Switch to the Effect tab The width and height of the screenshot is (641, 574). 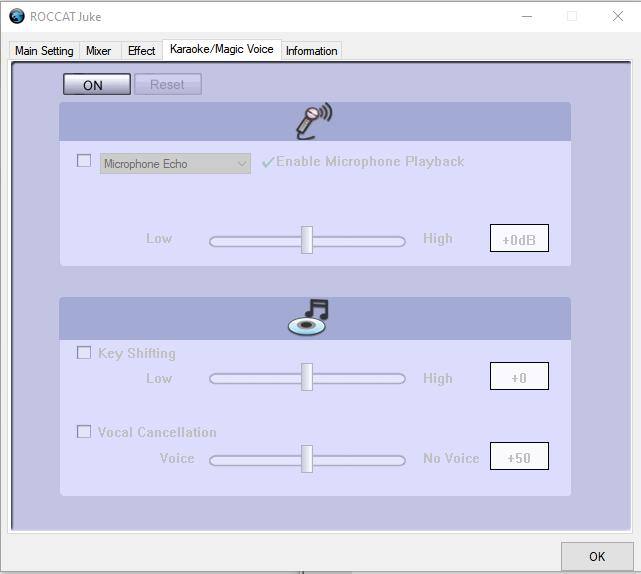(x=141, y=51)
